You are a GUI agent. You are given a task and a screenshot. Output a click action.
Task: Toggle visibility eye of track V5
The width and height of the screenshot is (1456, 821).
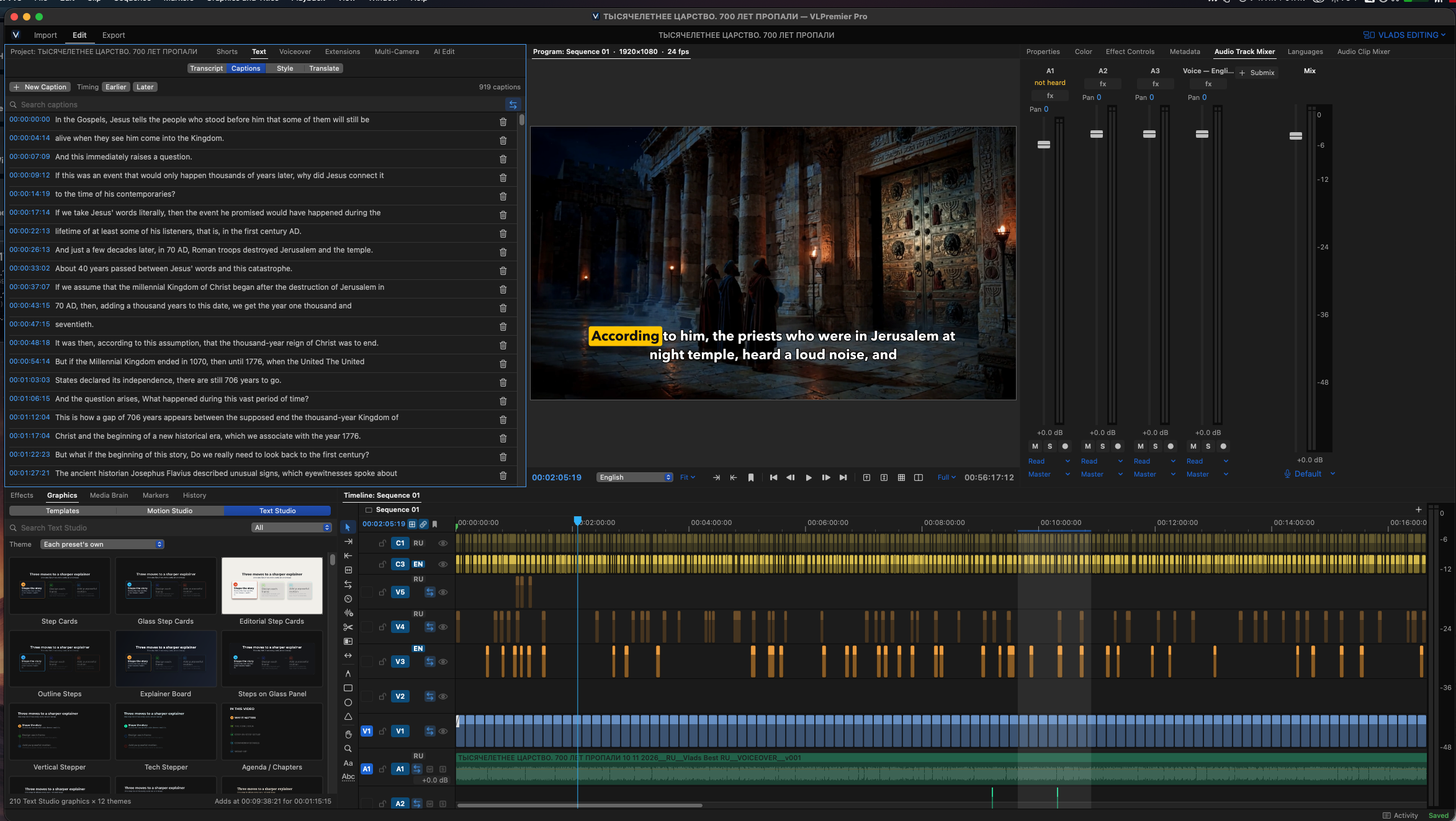pos(443,592)
